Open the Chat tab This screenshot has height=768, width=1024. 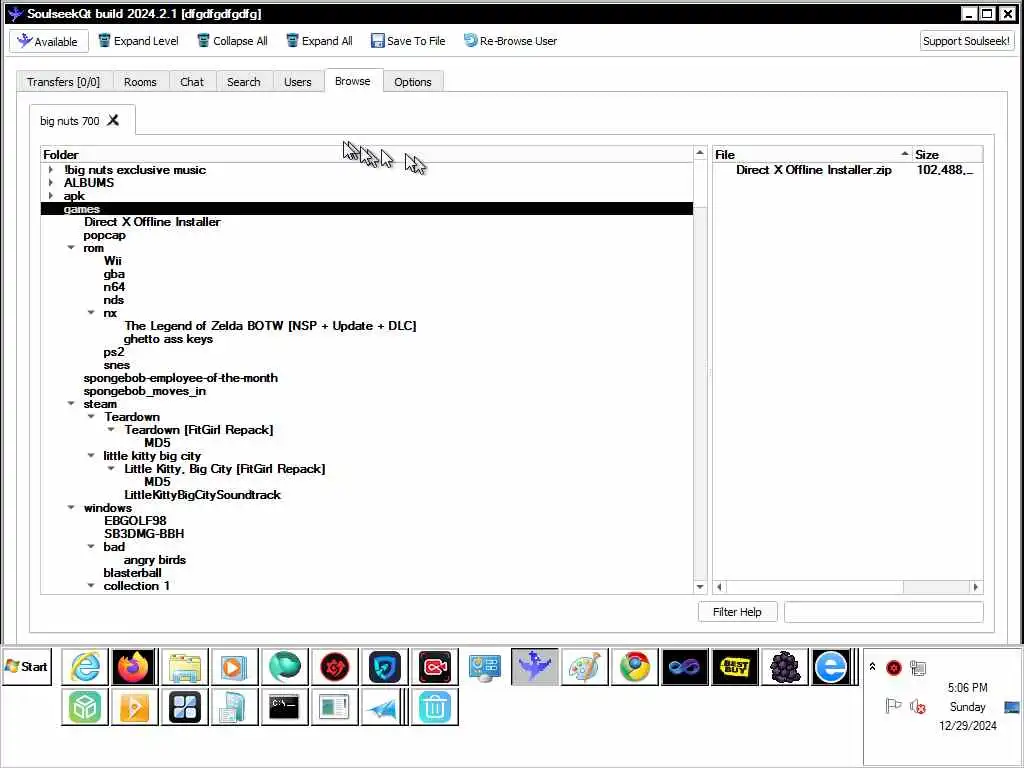click(x=192, y=82)
